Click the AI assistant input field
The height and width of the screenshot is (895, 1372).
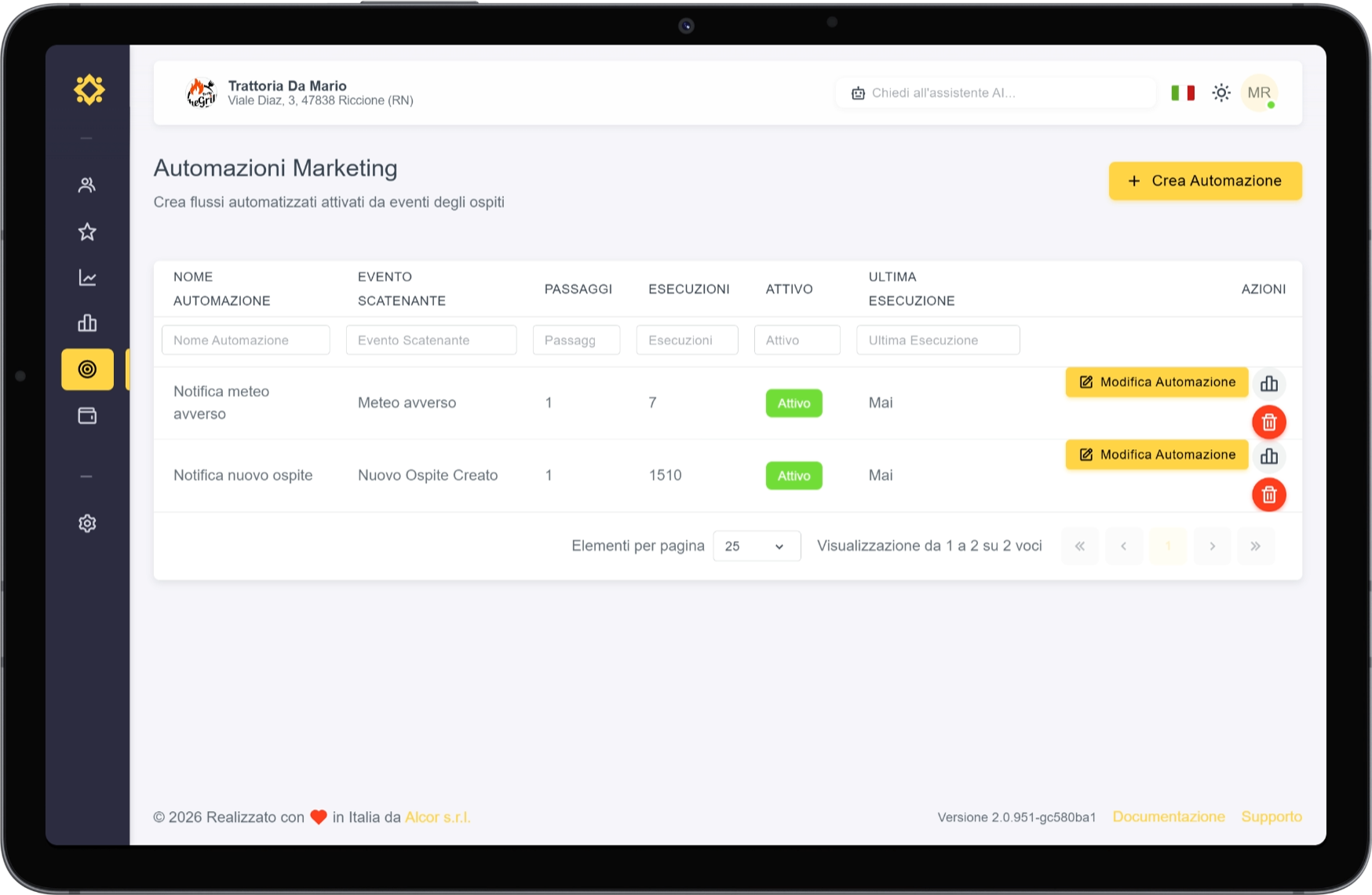point(995,93)
